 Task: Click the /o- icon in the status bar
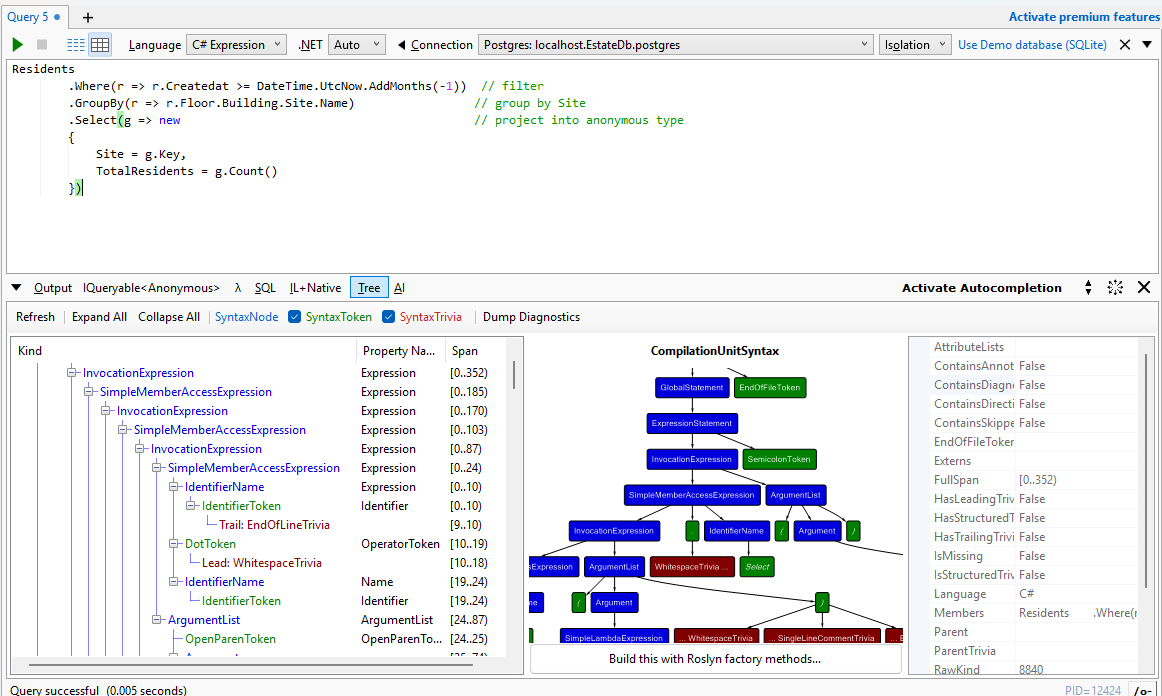[x=1146, y=690]
